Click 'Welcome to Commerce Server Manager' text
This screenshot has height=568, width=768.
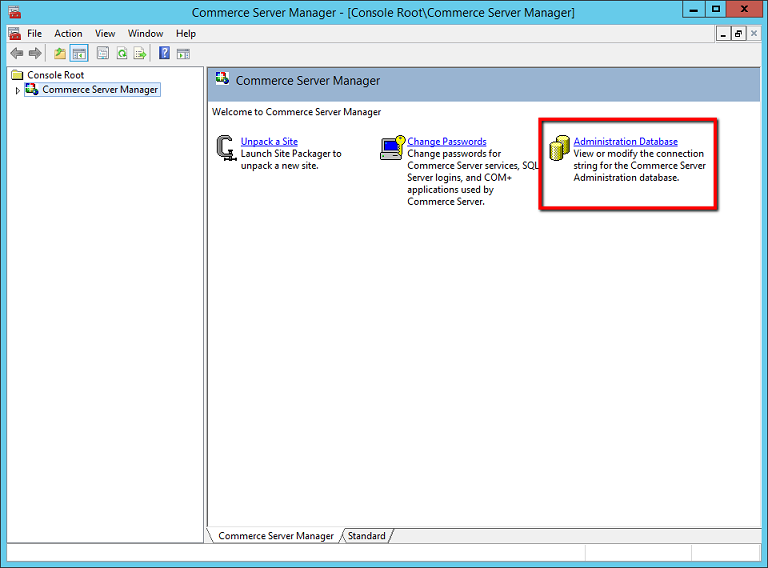pos(296,112)
